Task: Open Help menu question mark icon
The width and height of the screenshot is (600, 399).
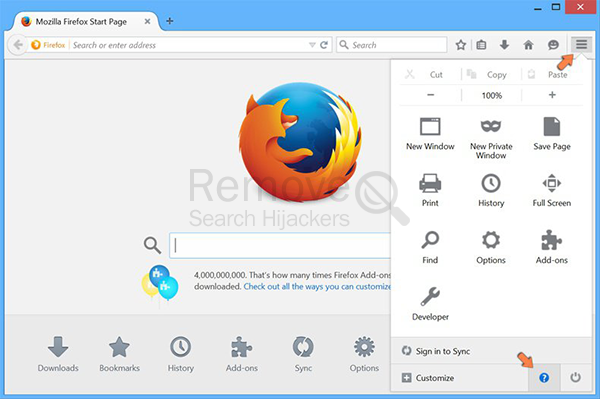Action: (x=544, y=378)
